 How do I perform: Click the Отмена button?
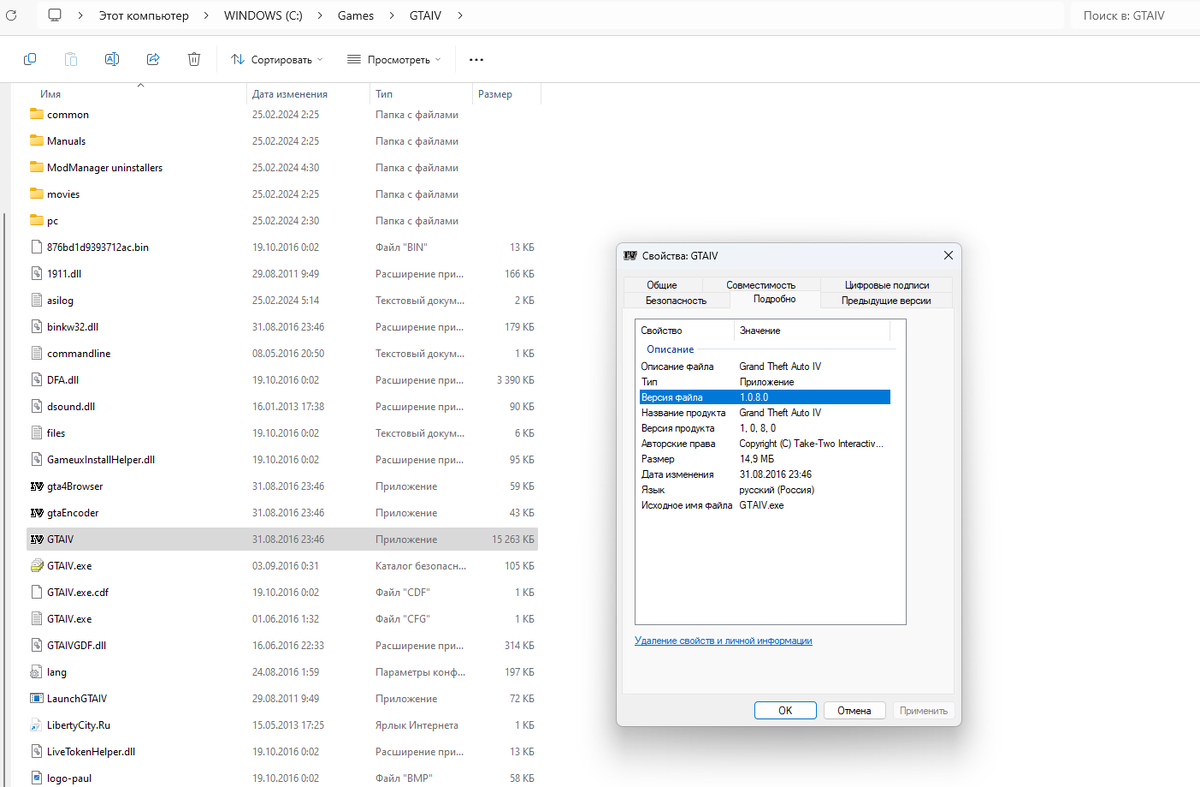pos(854,710)
